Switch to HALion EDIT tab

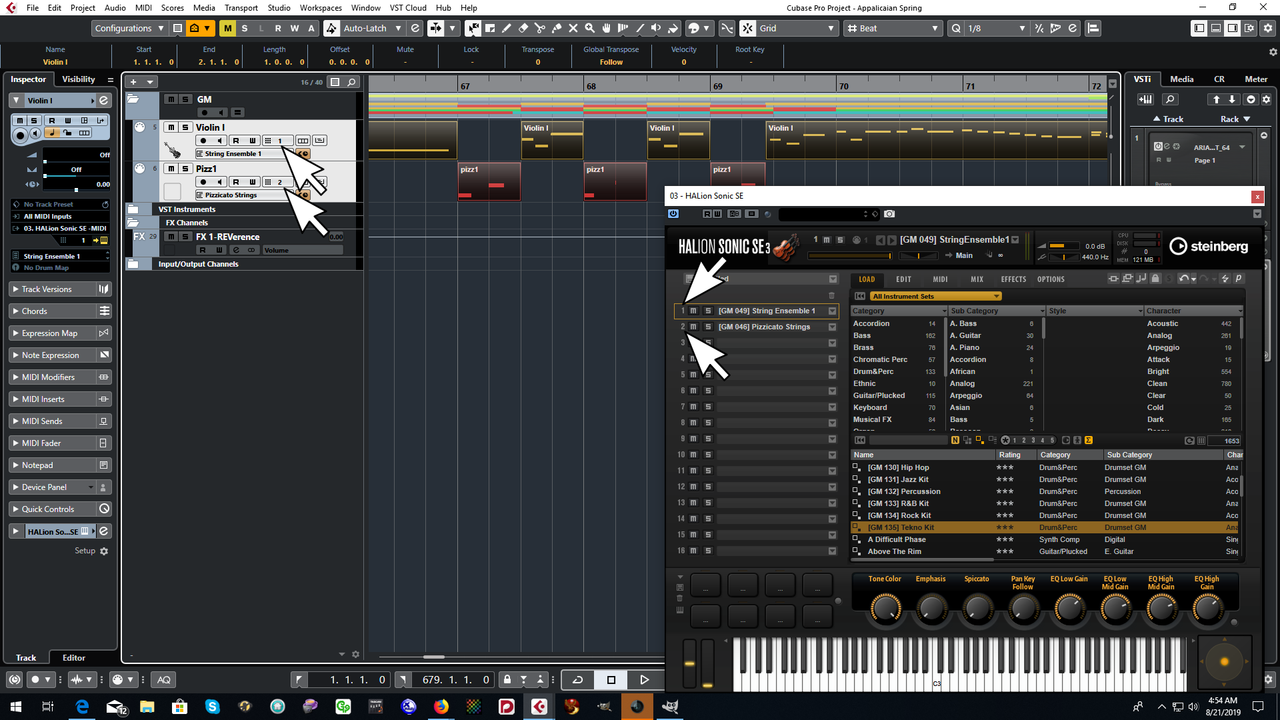tap(903, 279)
